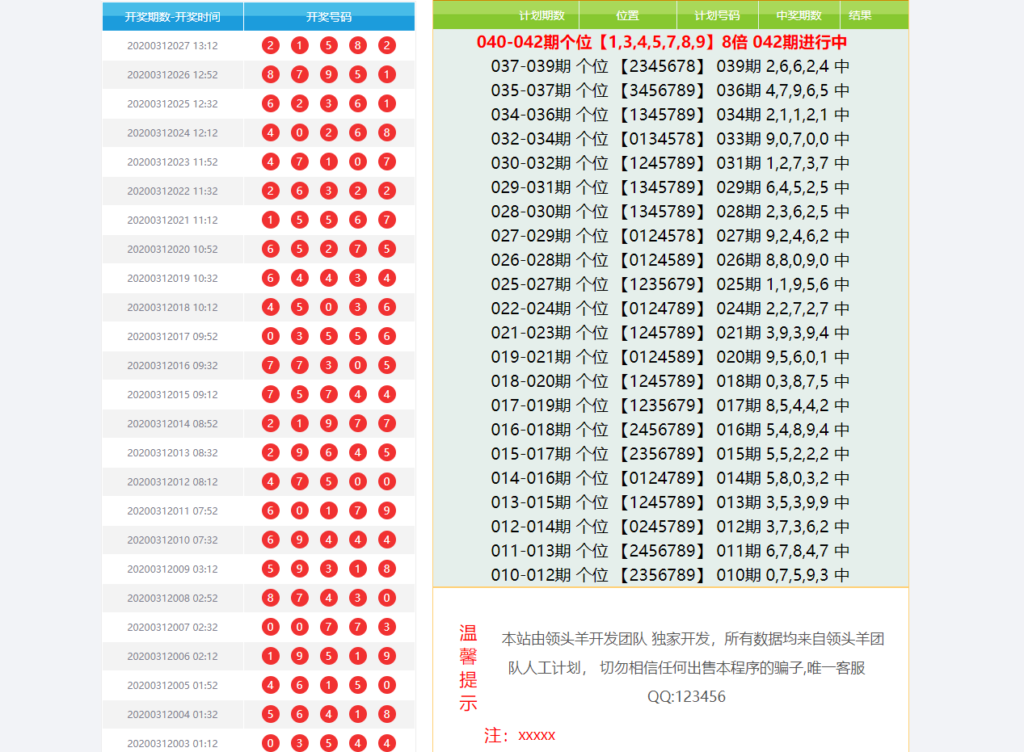The image size is (1024, 752).
Task: Click the 037-039期 plan row
Action: [669, 66]
